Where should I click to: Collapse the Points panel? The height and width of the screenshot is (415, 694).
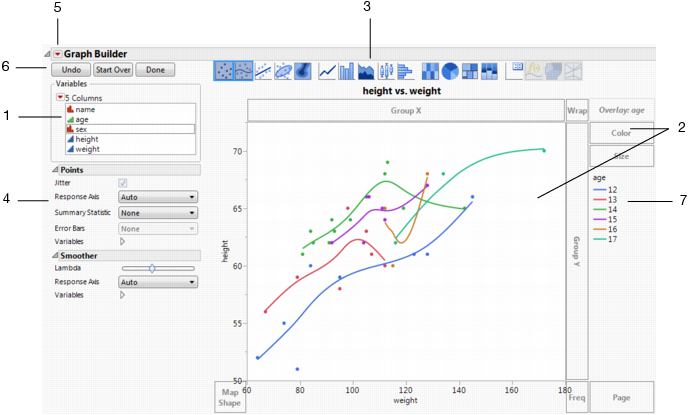point(55,170)
